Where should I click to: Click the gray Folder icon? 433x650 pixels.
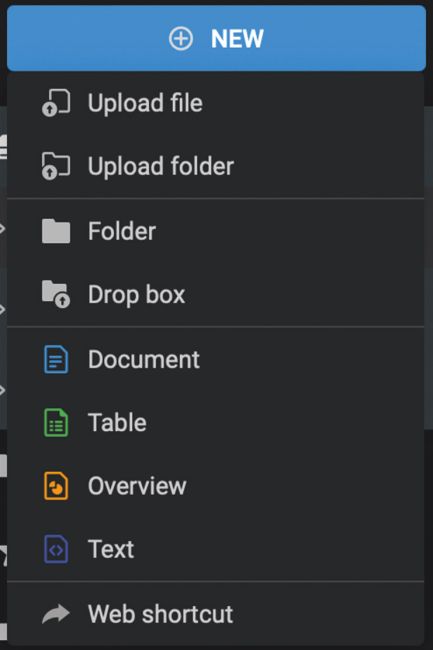(56, 231)
